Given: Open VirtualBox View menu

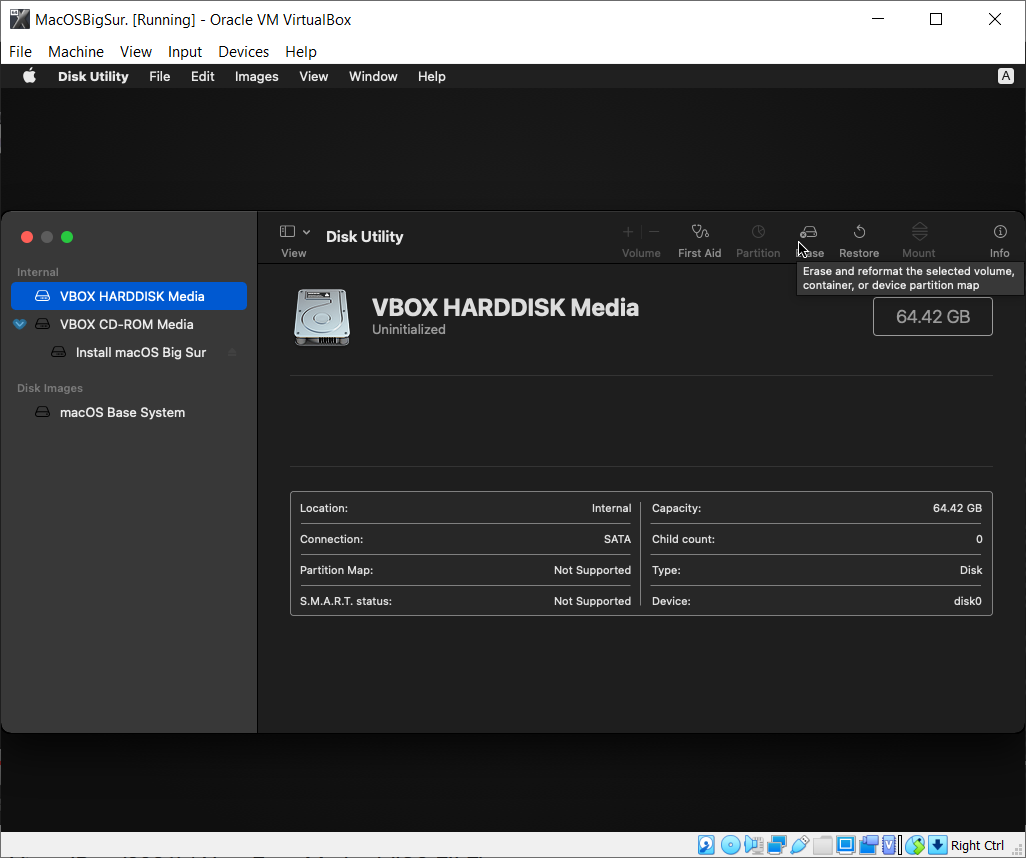Looking at the screenshot, I should (135, 52).
